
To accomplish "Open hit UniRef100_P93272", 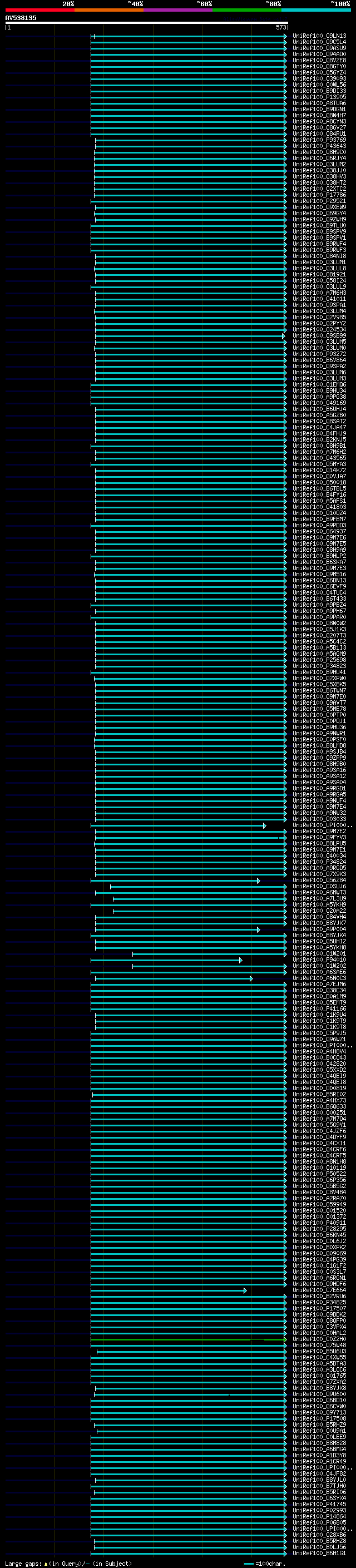I will pyautogui.click(x=319, y=354).
